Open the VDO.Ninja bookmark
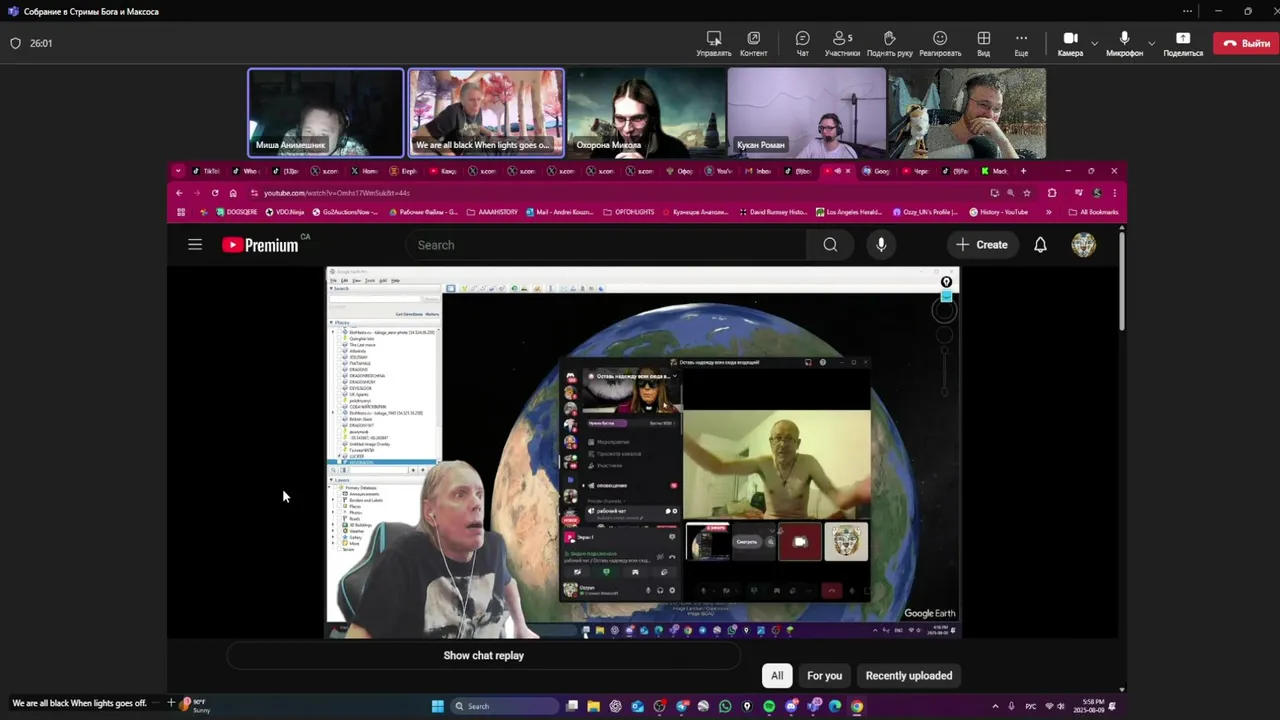The image size is (1280, 720). (x=284, y=212)
